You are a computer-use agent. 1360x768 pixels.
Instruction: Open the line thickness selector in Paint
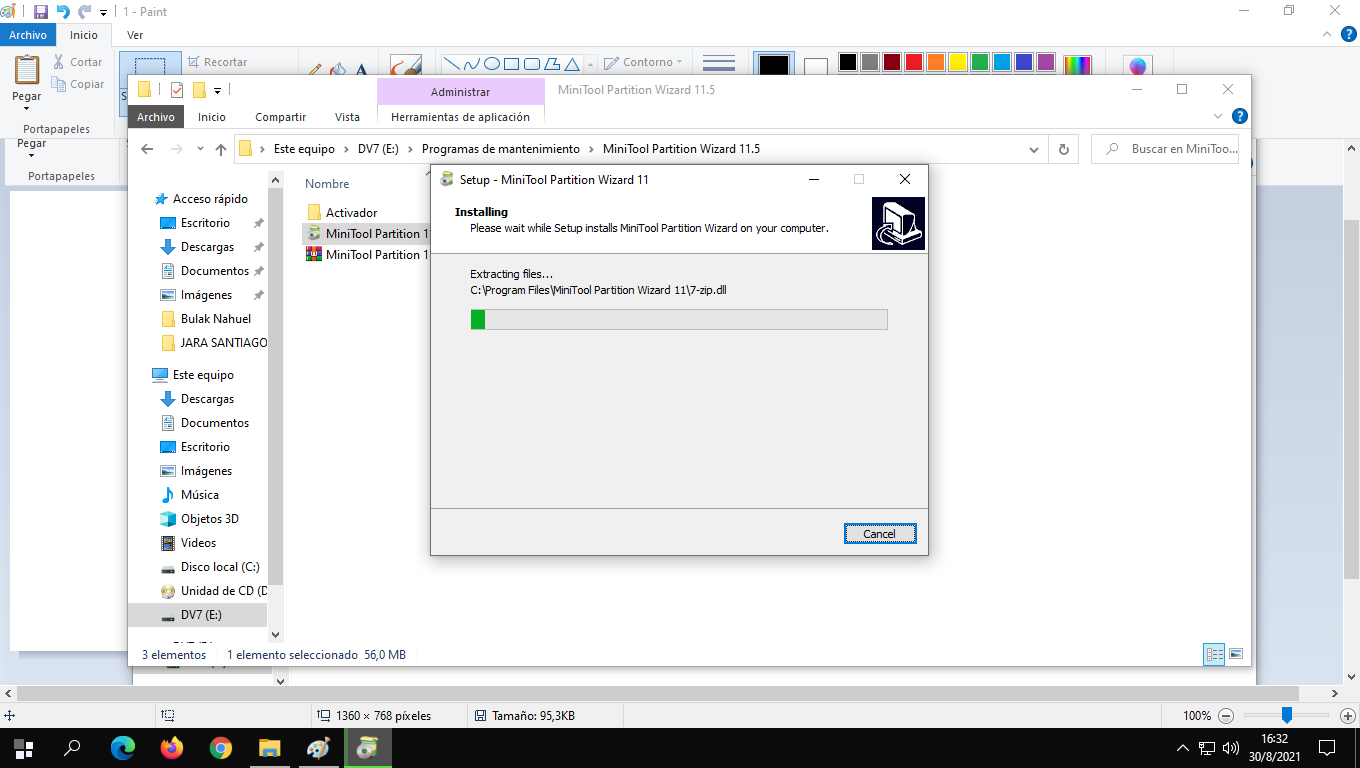[x=719, y=64]
